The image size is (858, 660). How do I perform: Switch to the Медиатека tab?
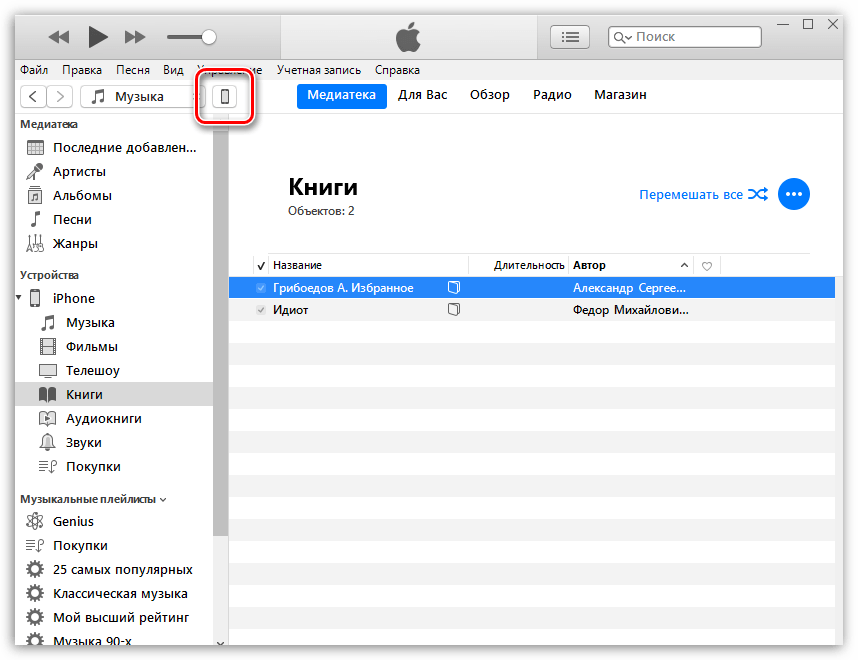click(x=341, y=96)
